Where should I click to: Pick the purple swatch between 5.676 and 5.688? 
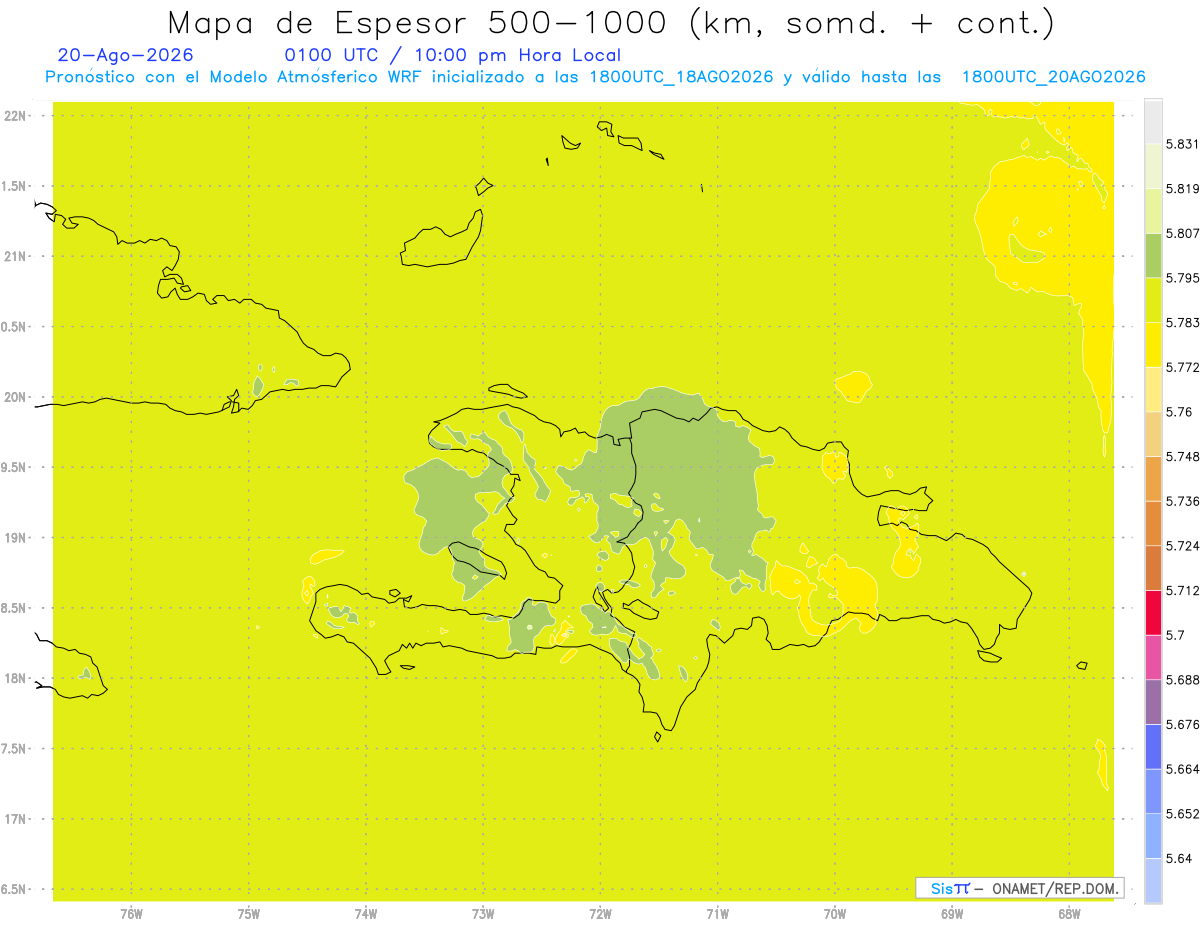click(x=1153, y=702)
